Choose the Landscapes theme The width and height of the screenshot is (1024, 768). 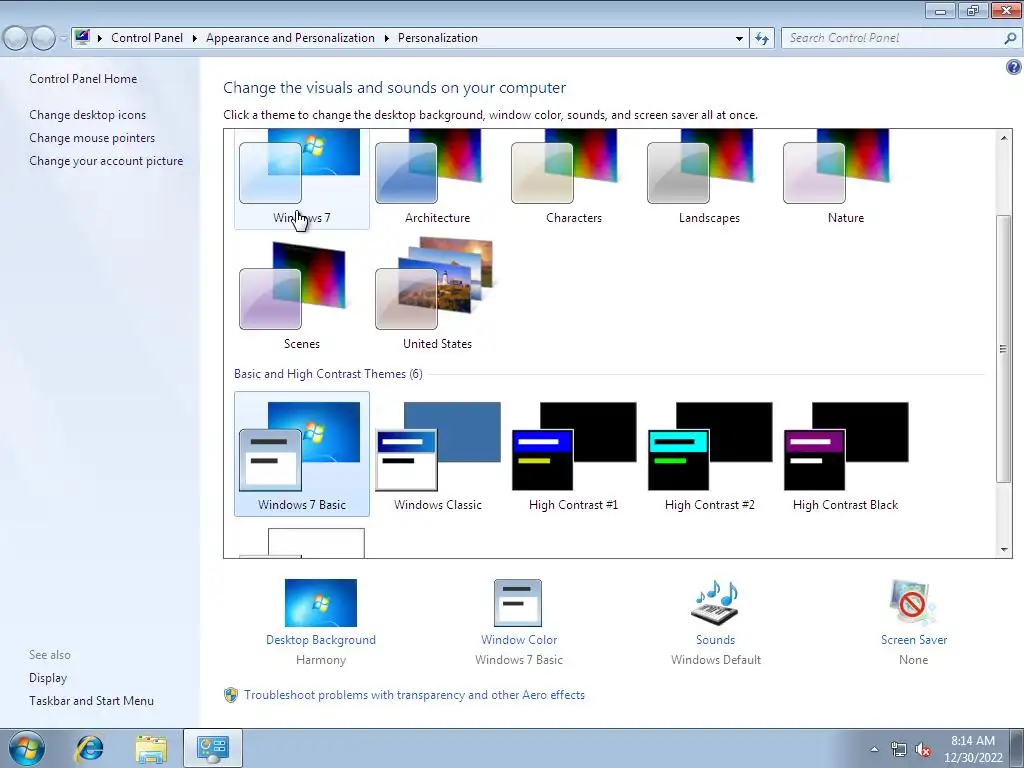tap(709, 178)
